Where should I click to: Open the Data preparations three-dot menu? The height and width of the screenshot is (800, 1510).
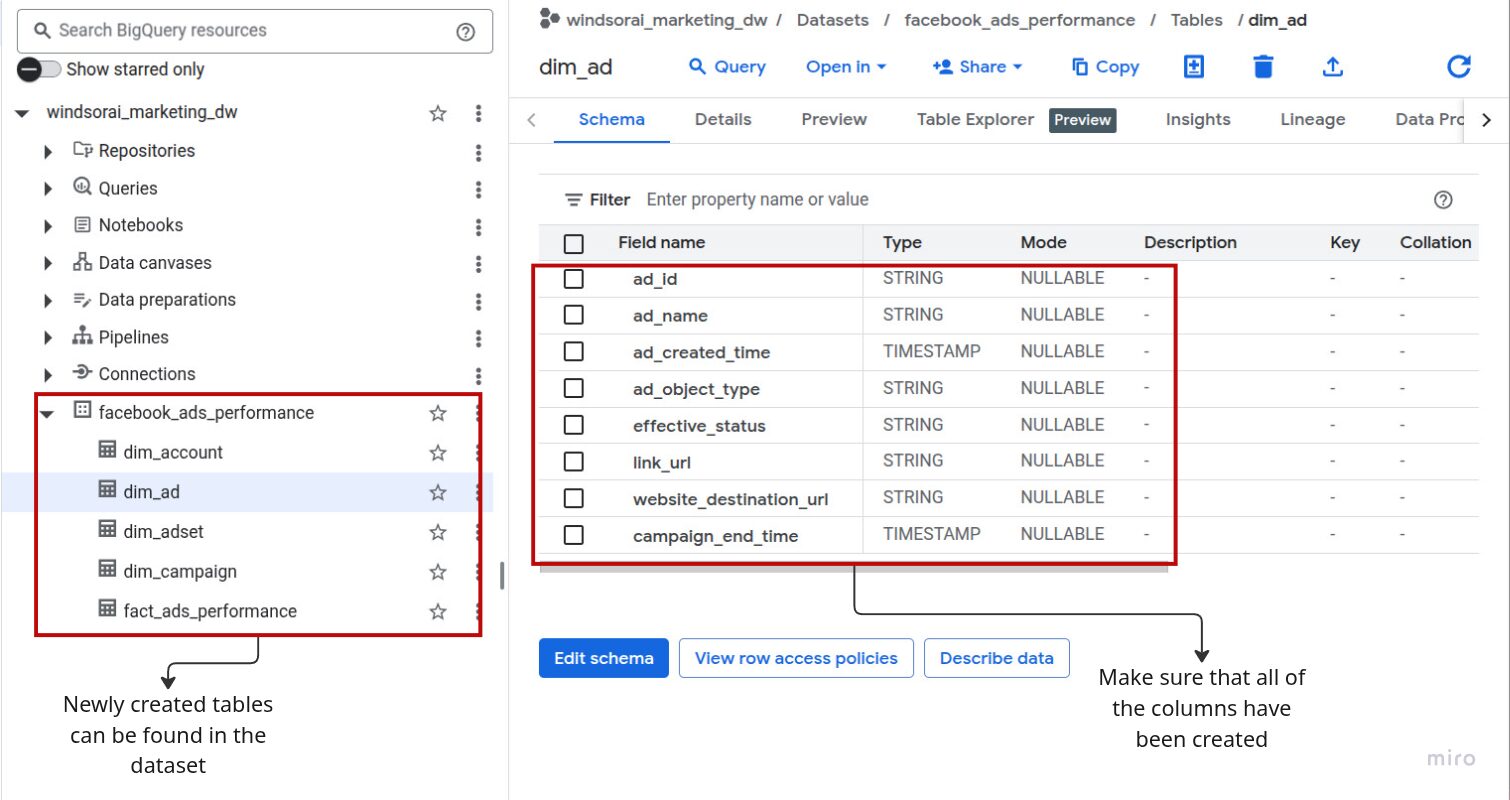479,301
